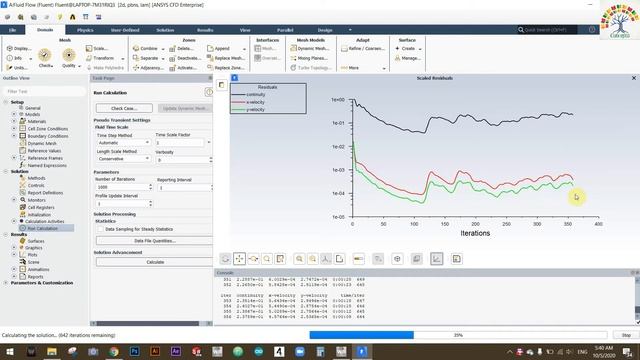Open the Separate dropdown arrow
Viewport: 640px width, 360px height.
(x=163, y=58)
